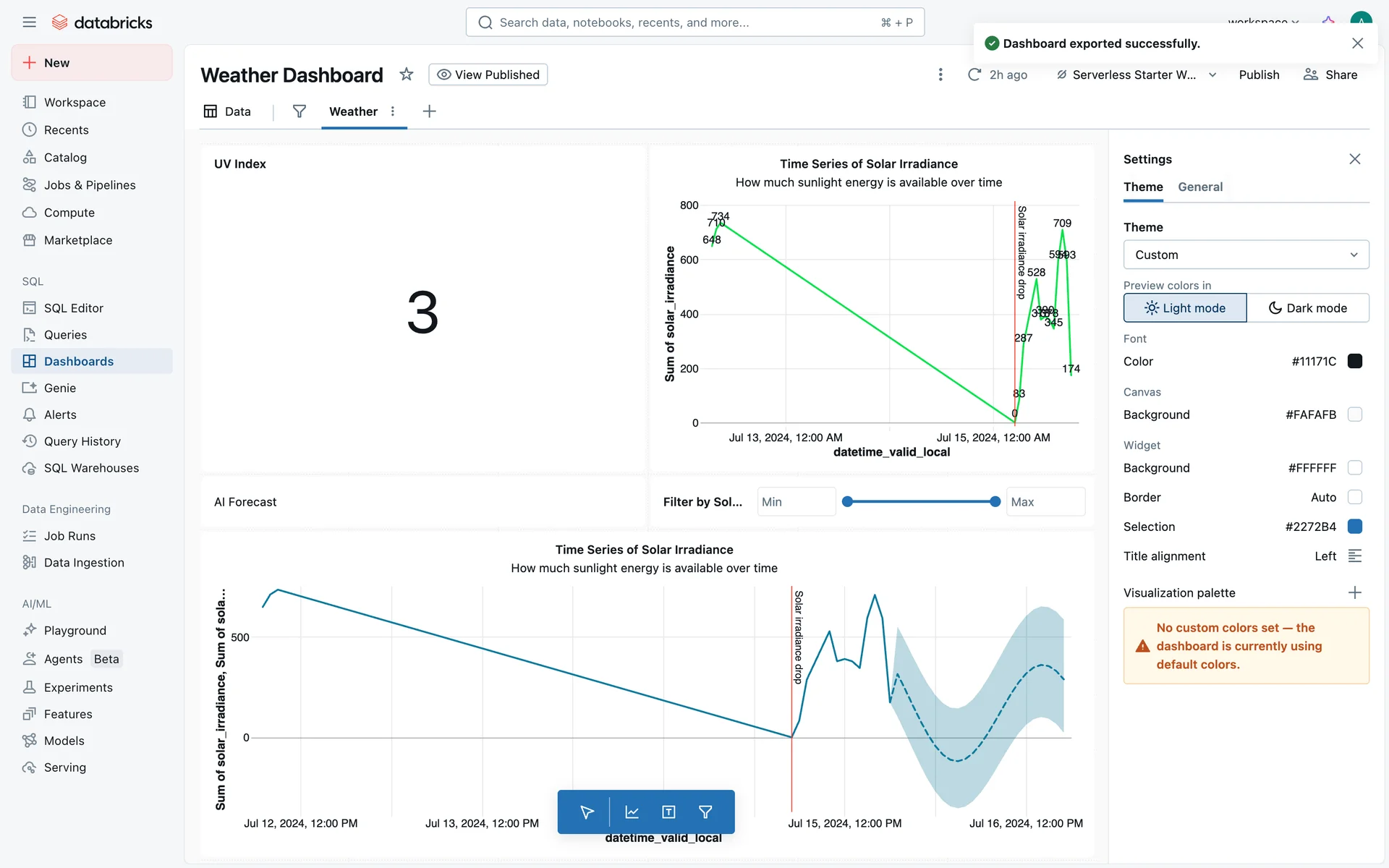Click the Selection color swatch #2272B4
Viewport: 1389px width, 868px height.
(1354, 527)
